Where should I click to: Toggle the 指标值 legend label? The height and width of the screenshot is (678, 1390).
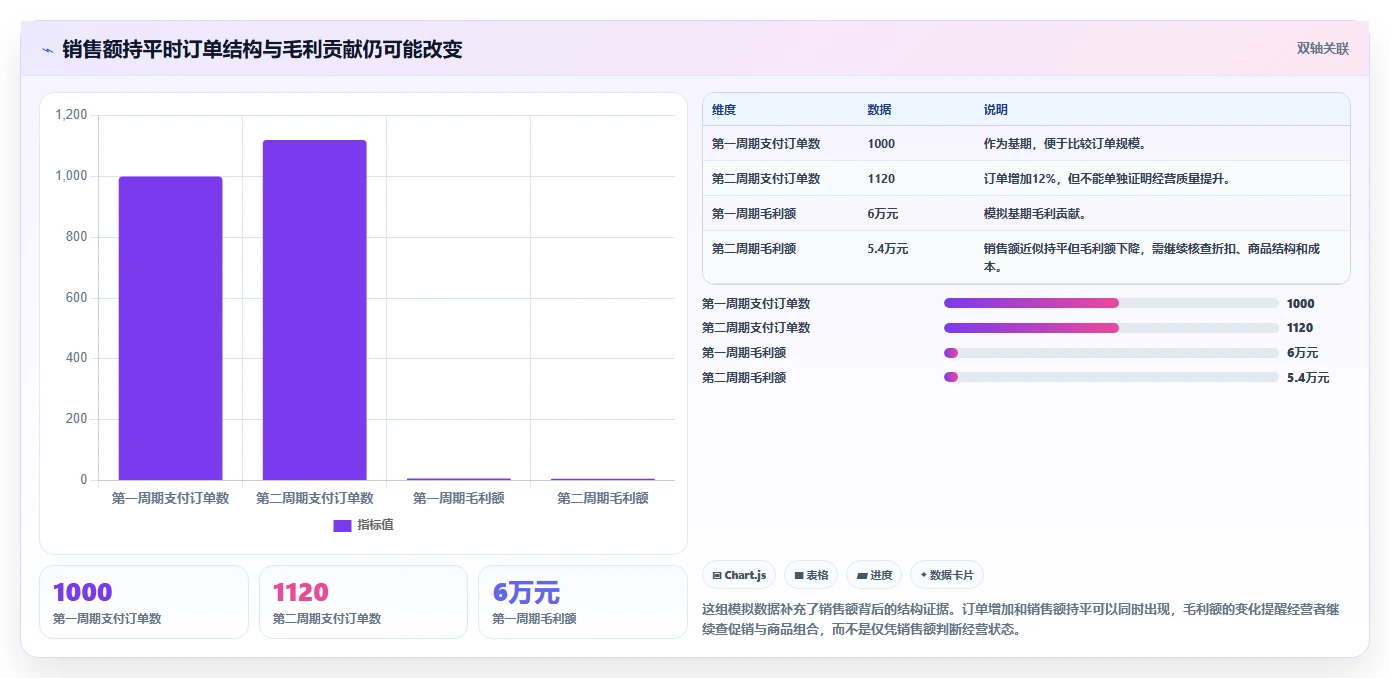point(376,525)
